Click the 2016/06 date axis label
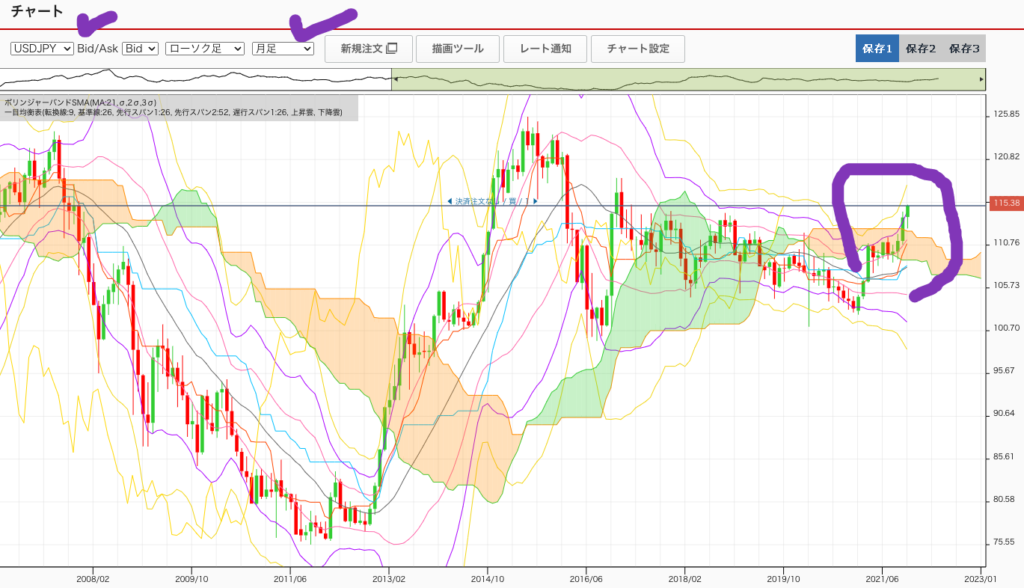 pos(586,579)
